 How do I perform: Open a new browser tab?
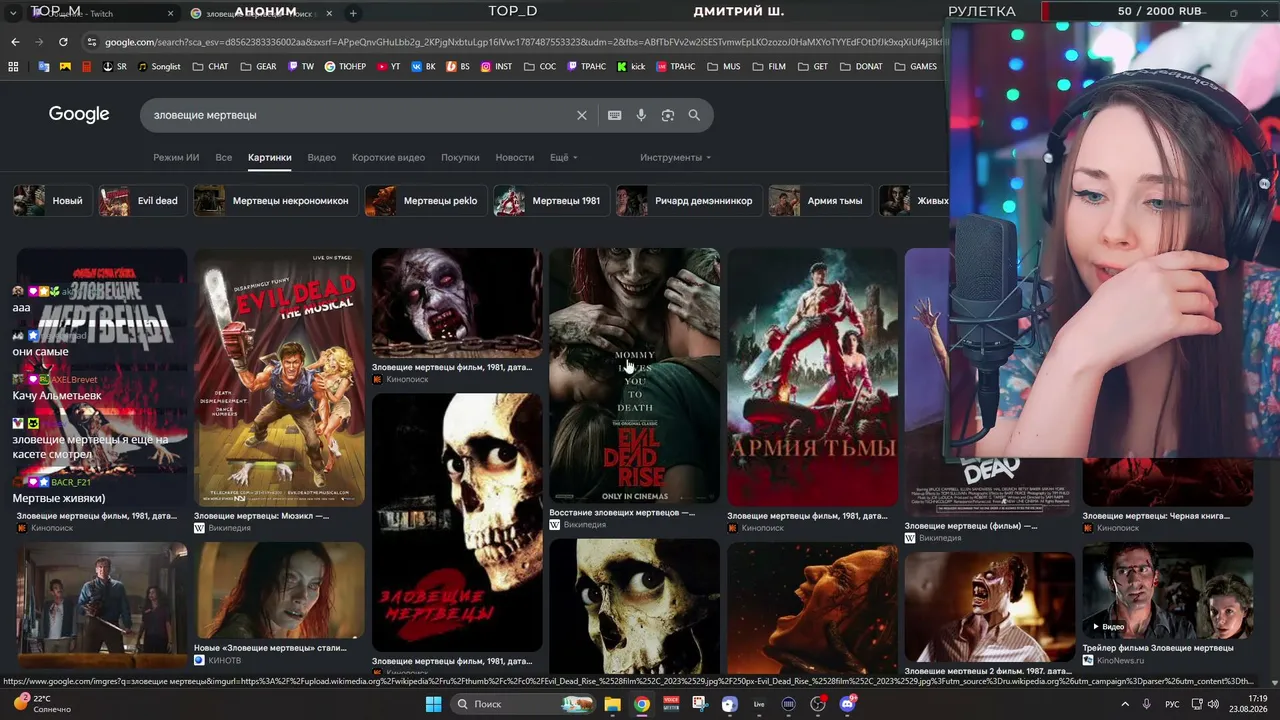point(353,14)
